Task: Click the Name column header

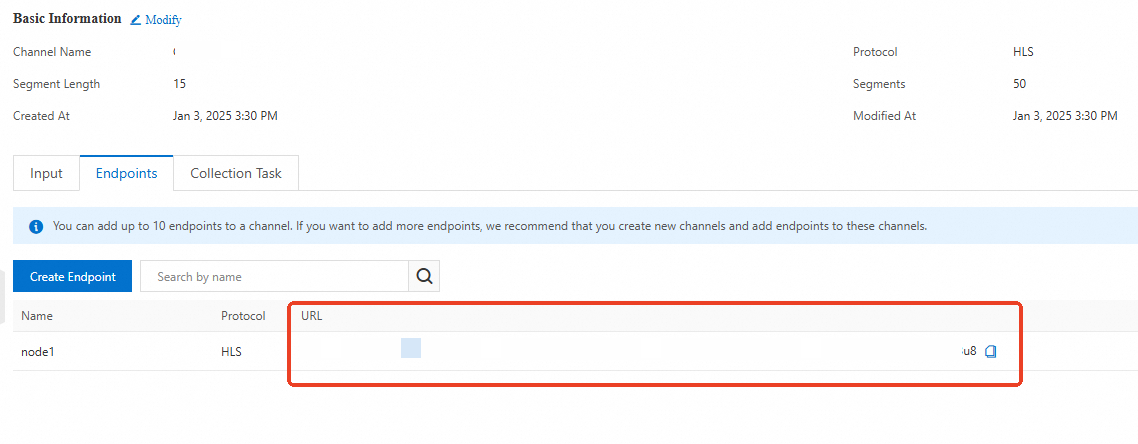Action: coord(37,316)
